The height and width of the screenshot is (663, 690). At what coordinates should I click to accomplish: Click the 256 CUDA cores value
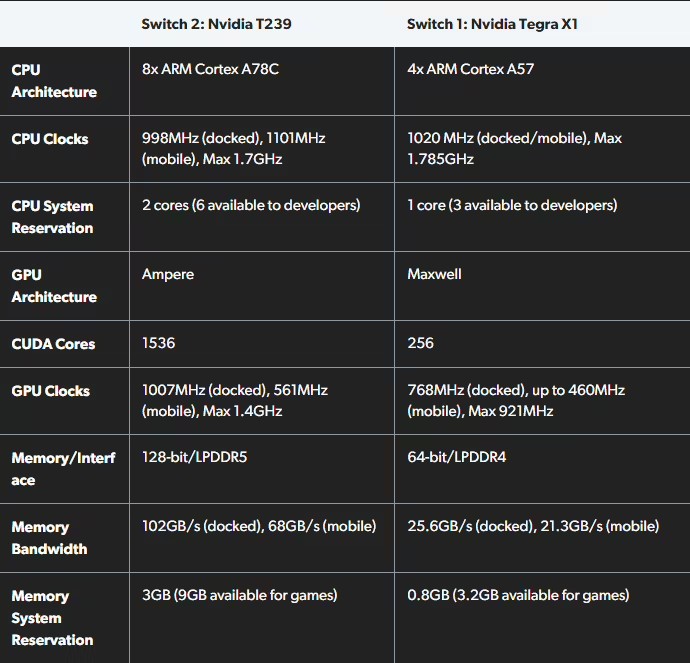[x=420, y=343]
